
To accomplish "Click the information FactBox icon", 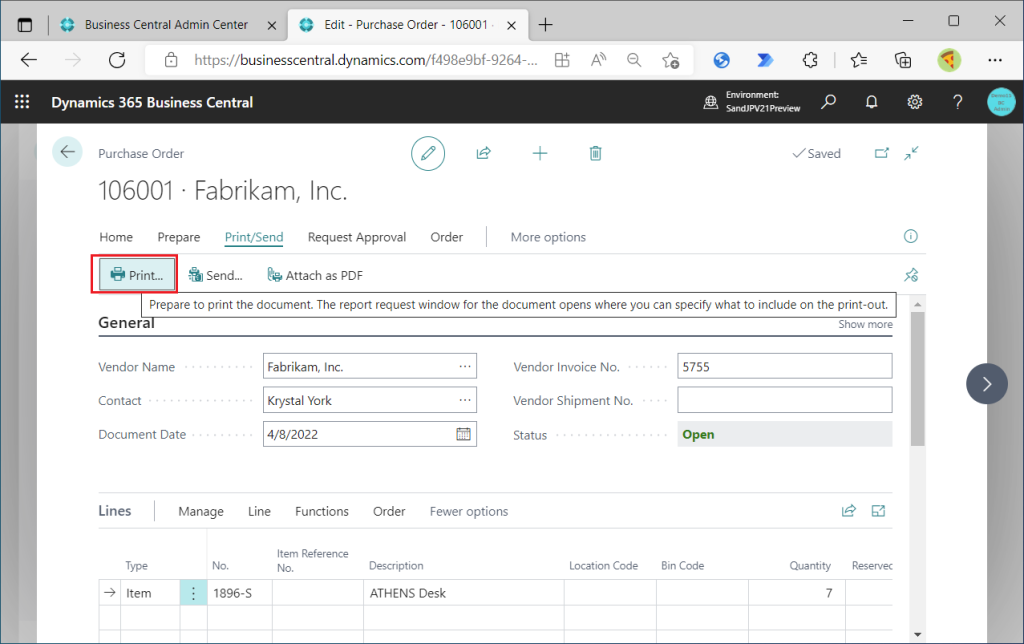I will (910, 236).
